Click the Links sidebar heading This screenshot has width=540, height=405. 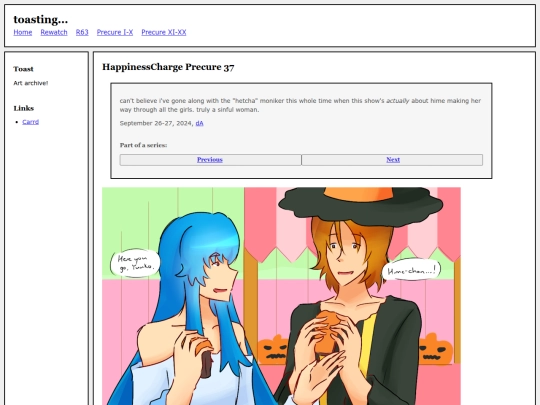pos(24,108)
